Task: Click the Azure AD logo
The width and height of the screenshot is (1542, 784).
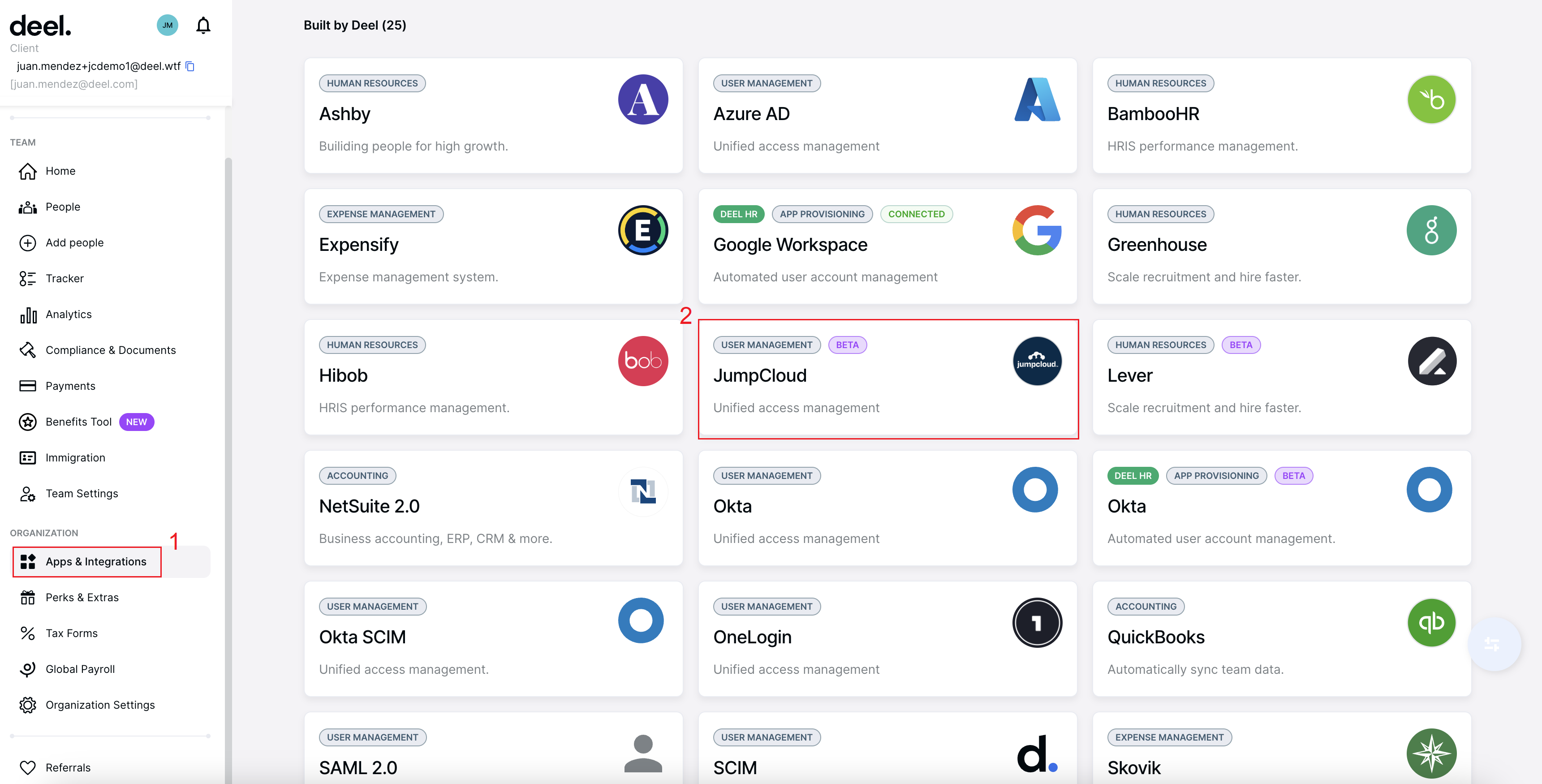Action: tap(1038, 99)
